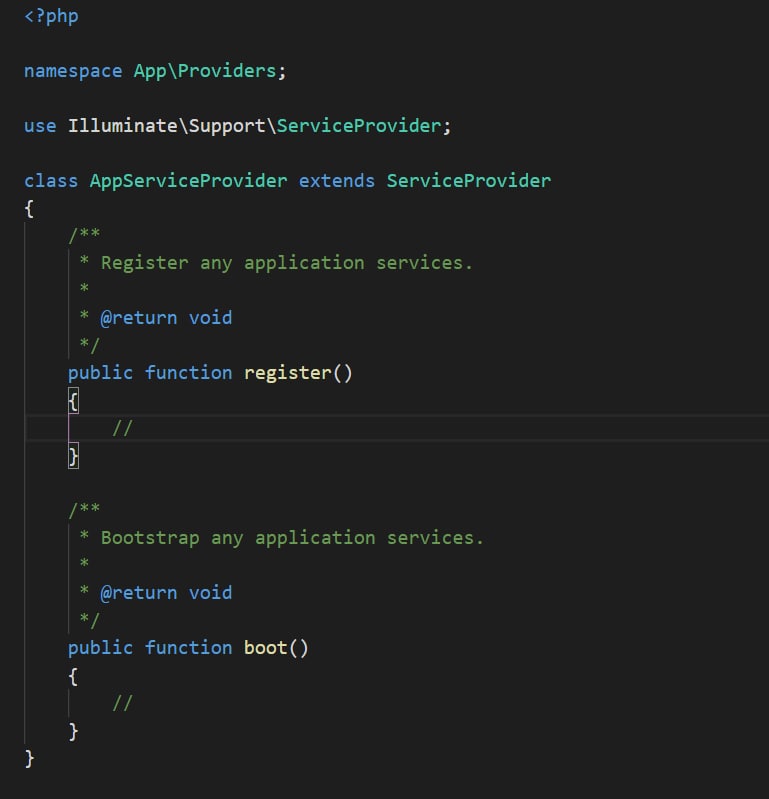
Task: Click highlighted opening brace of register()
Action: (73, 401)
